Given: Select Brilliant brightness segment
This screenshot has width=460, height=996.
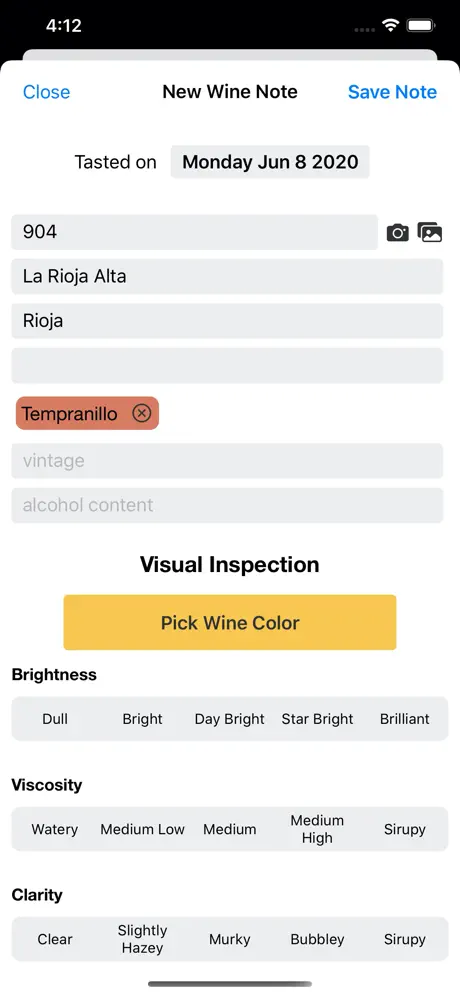Looking at the screenshot, I should tap(405, 719).
